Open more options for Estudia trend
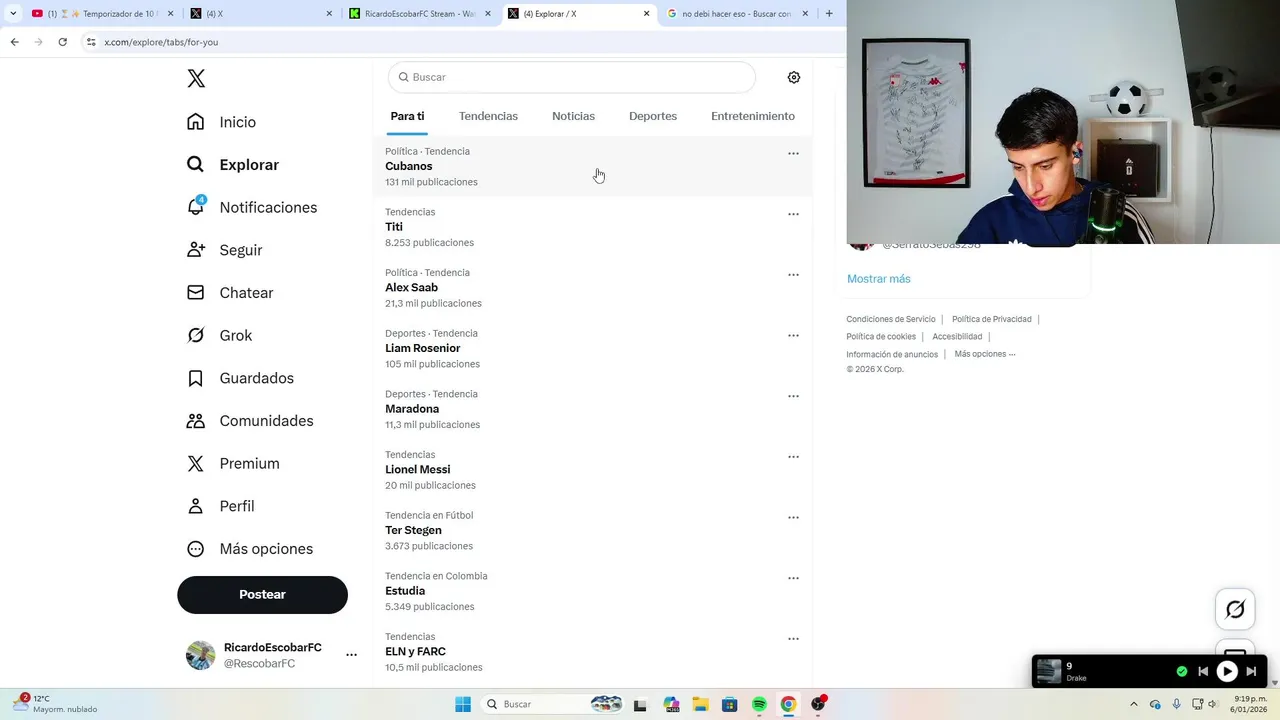1280x720 pixels. [793, 578]
